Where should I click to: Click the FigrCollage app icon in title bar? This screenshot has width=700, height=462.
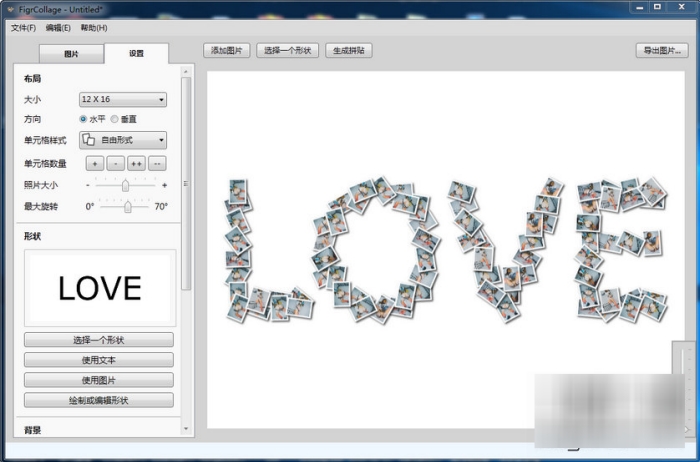[x=8, y=7]
